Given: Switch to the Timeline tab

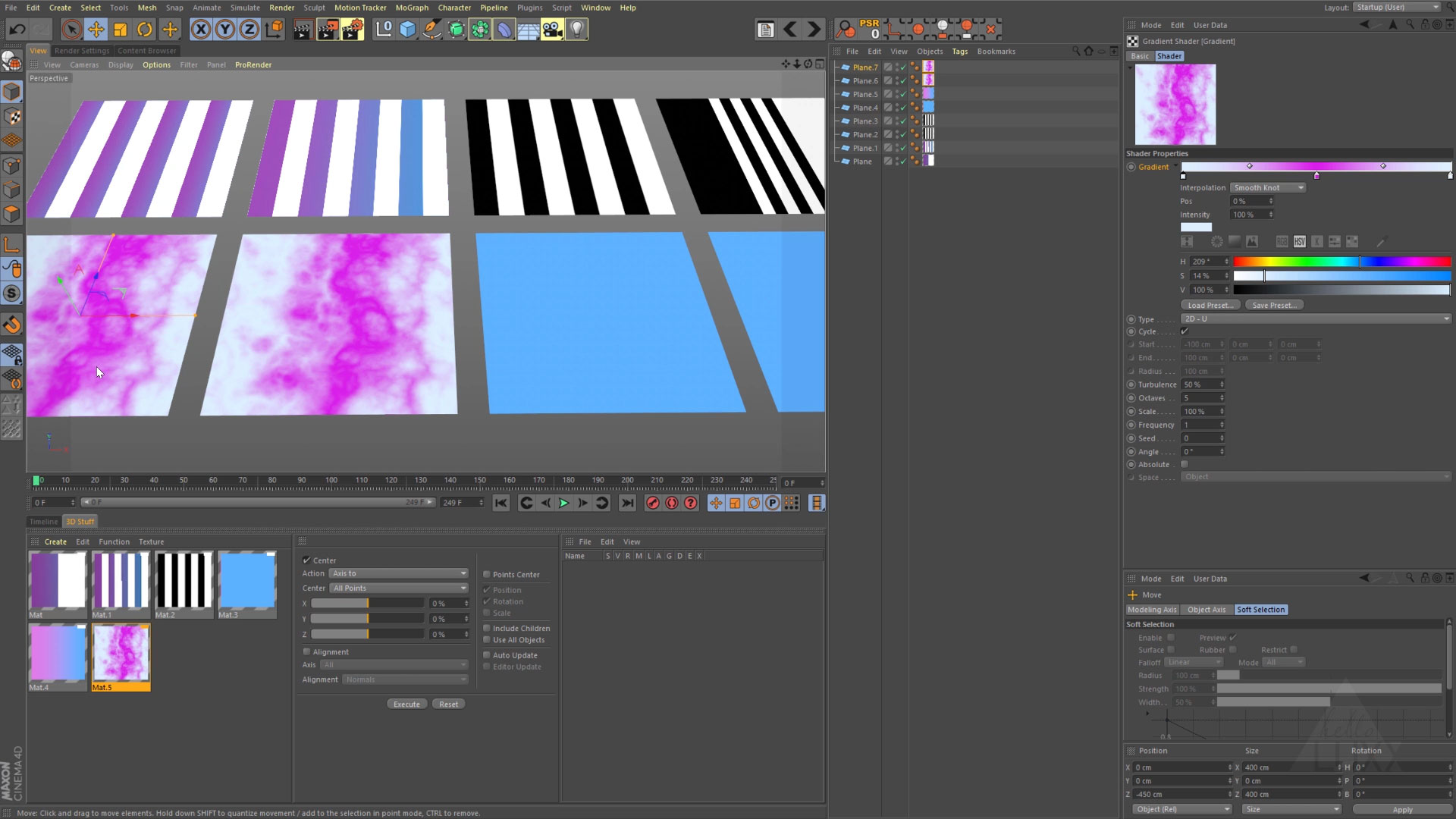Looking at the screenshot, I should [43, 521].
